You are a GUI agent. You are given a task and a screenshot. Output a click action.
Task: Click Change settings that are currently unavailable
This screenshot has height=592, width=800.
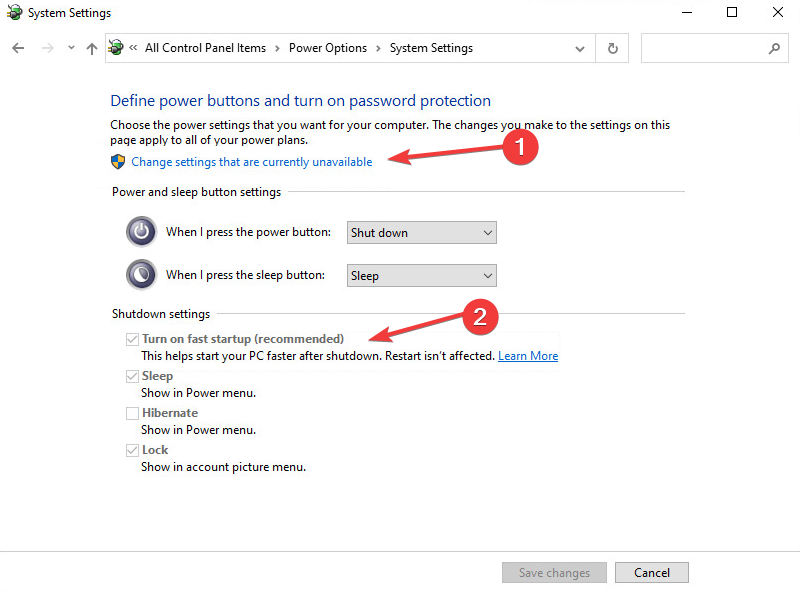tap(252, 162)
